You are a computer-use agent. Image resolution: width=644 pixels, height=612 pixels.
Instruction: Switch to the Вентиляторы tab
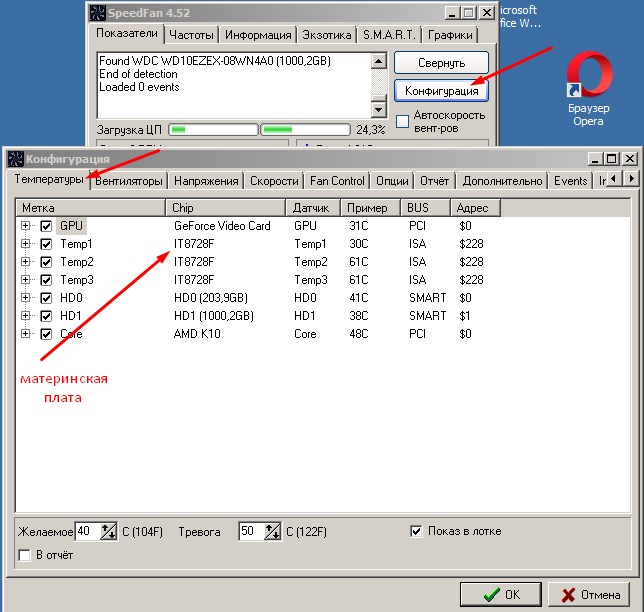[x=128, y=181]
